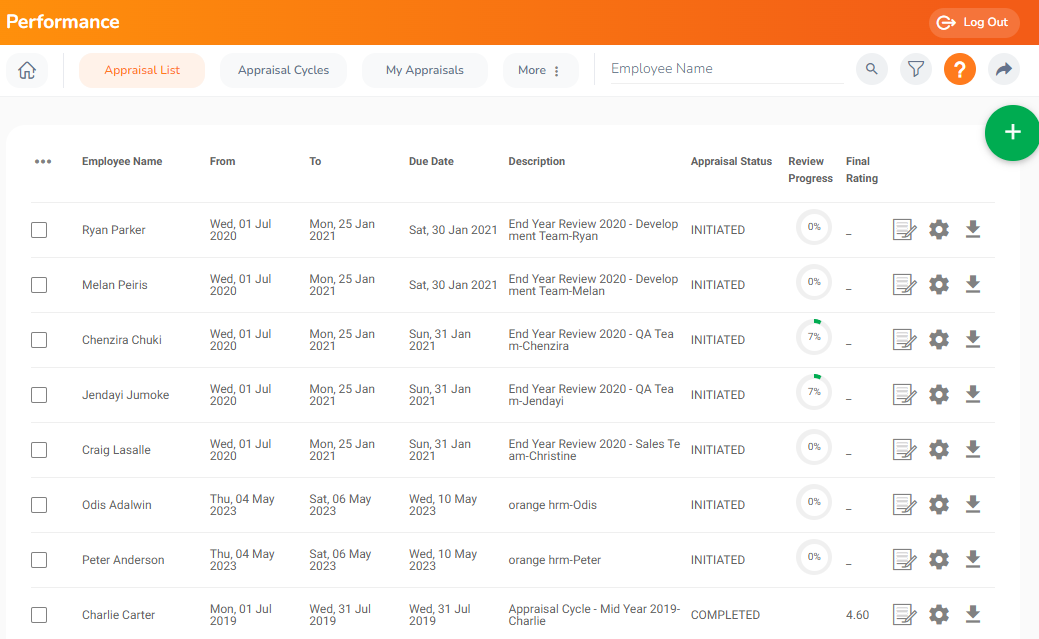Click the COMPLETED status for Charlie Carter

tap(726, 615)
